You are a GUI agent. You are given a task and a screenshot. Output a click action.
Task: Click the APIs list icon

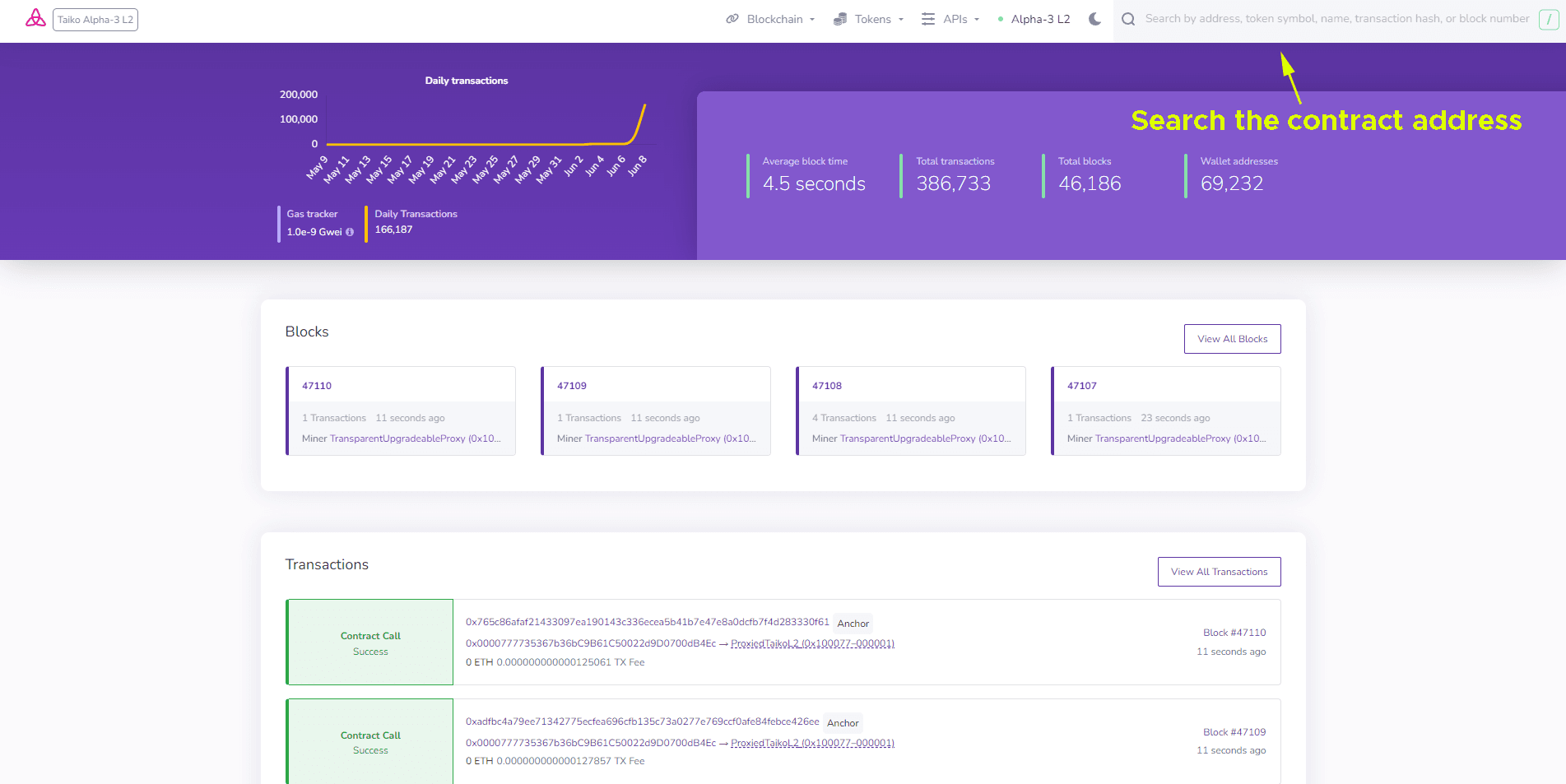[928, 19]
